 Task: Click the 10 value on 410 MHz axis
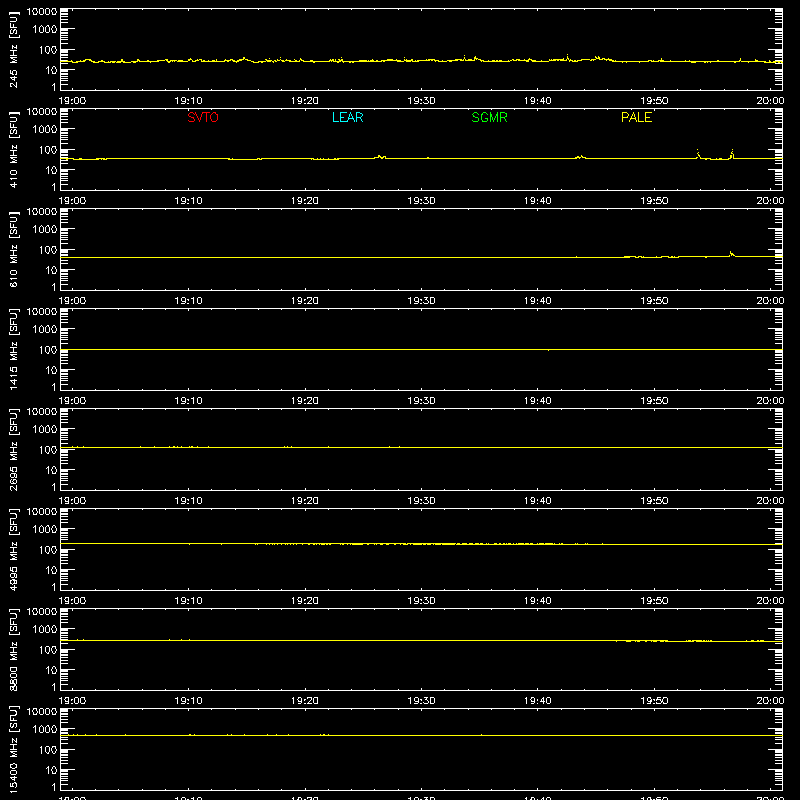pos(51,170)
